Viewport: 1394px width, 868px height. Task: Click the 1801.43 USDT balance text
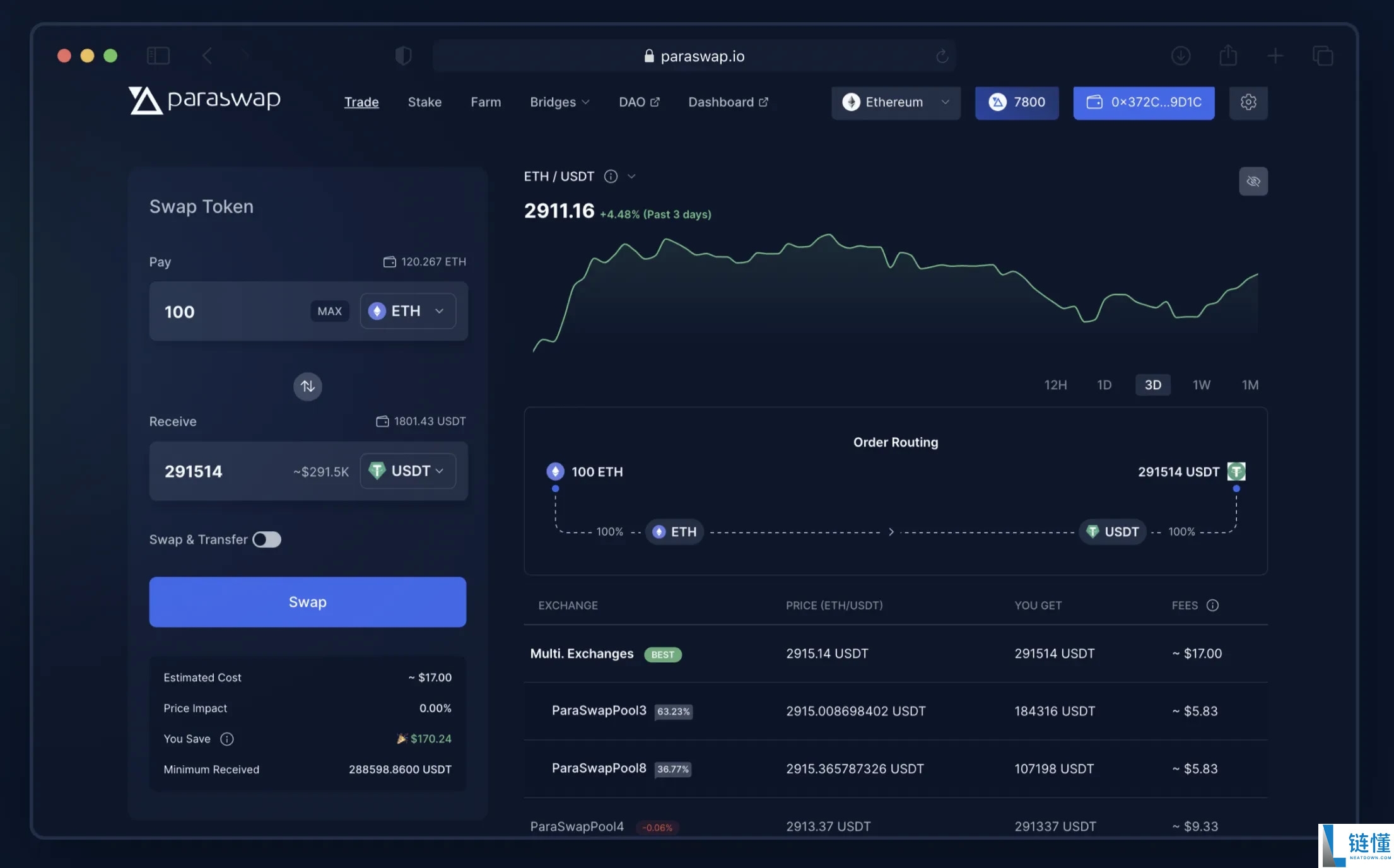(430, 421)
